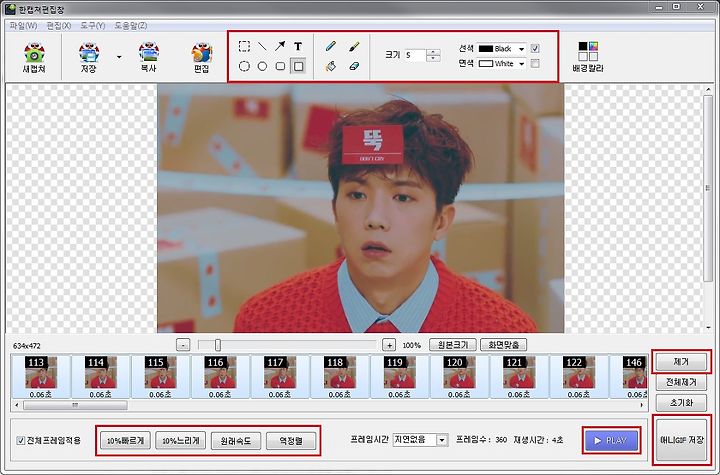Select frame thumbnail 115
This screenshot has width=720, height=475.
click(160, 377)
